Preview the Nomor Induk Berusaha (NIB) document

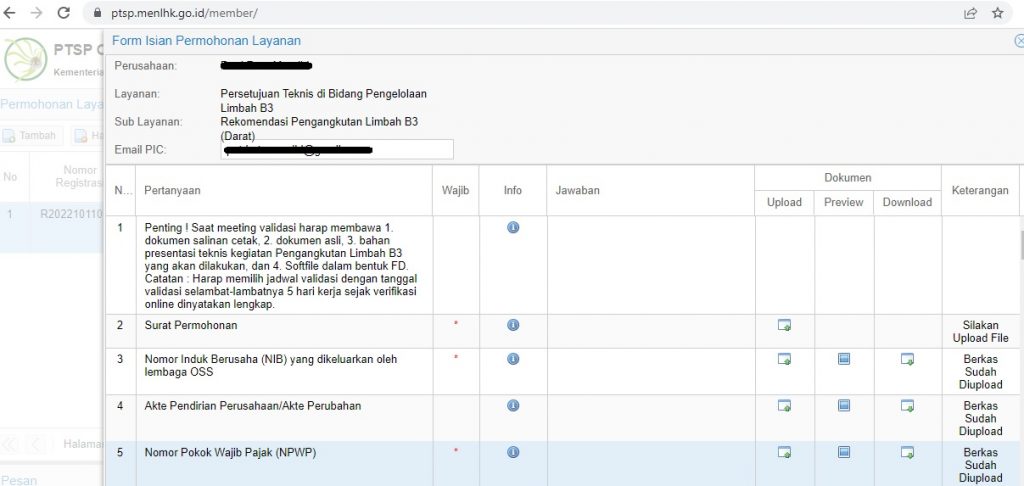[844, 358]
